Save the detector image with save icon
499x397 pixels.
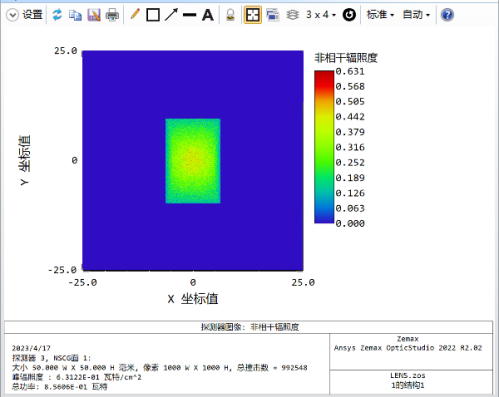point(94,15)
